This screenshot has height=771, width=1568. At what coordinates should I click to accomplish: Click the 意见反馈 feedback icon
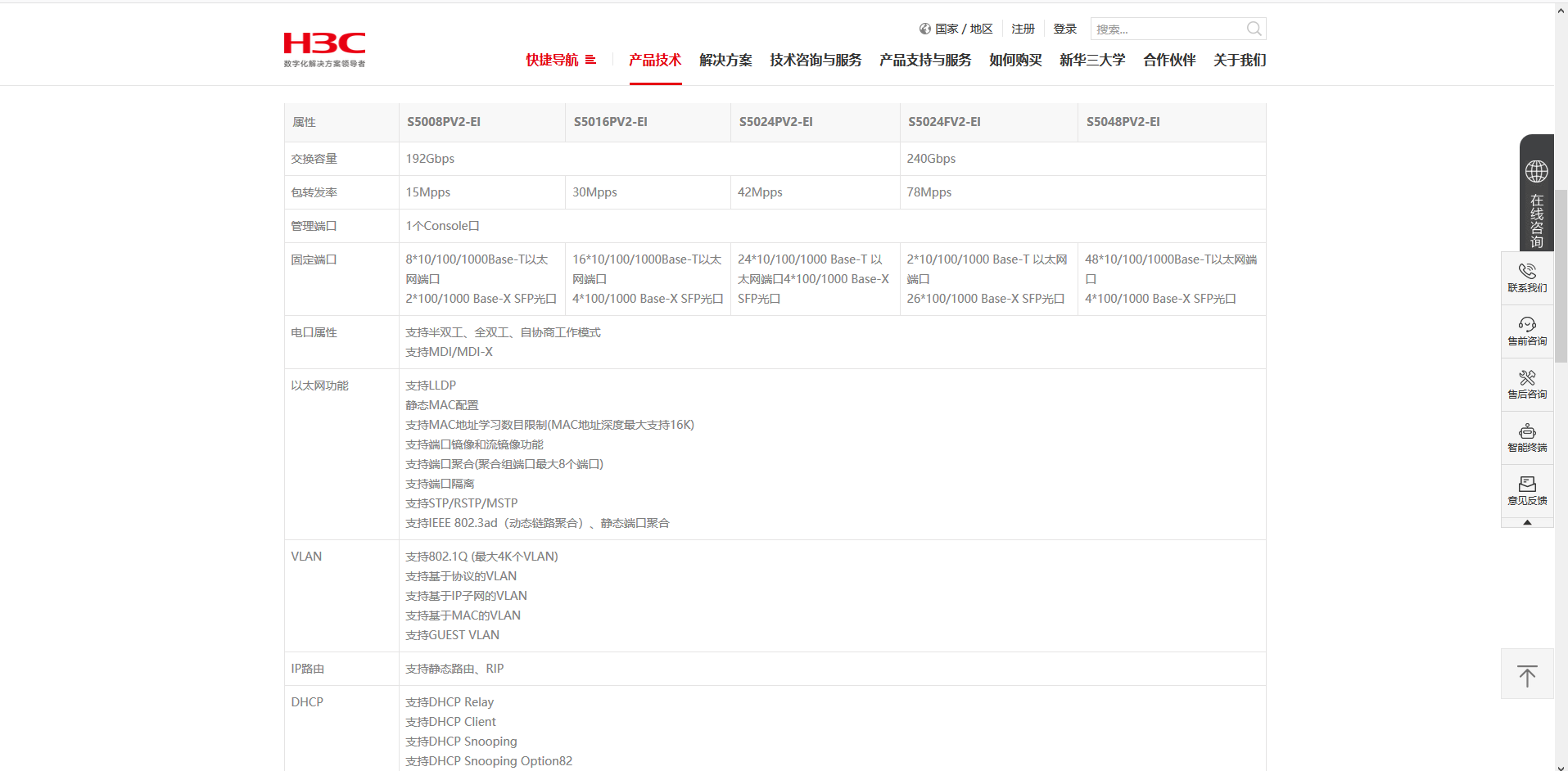[1527, 484]
